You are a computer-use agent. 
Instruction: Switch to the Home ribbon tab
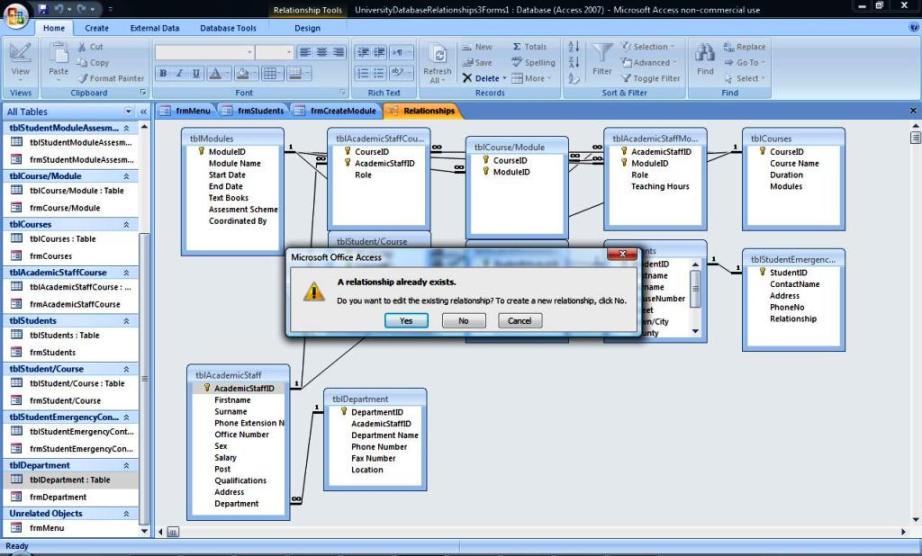click(x=54, y=28)
